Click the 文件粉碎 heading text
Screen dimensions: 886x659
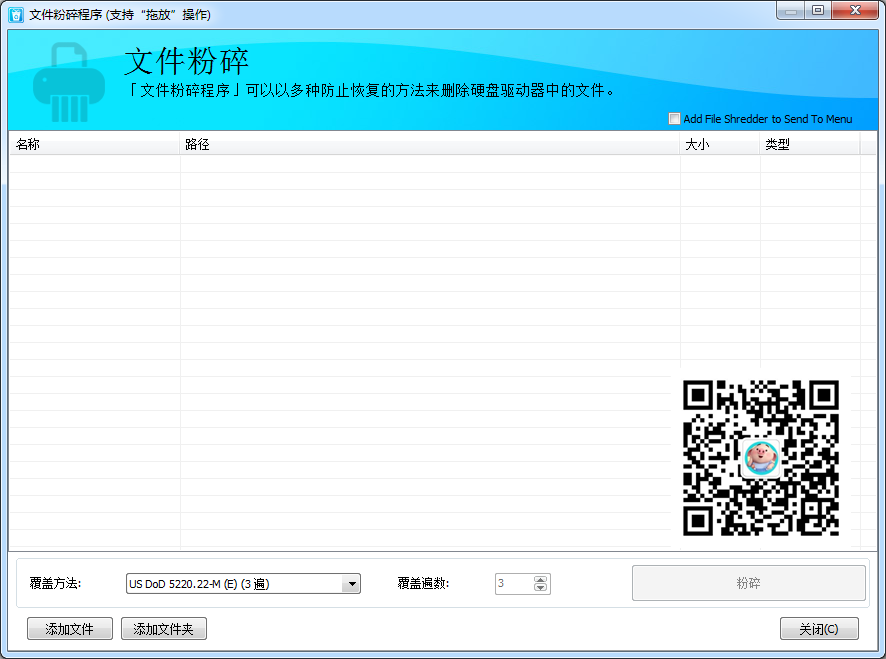(x=186, y=61)
